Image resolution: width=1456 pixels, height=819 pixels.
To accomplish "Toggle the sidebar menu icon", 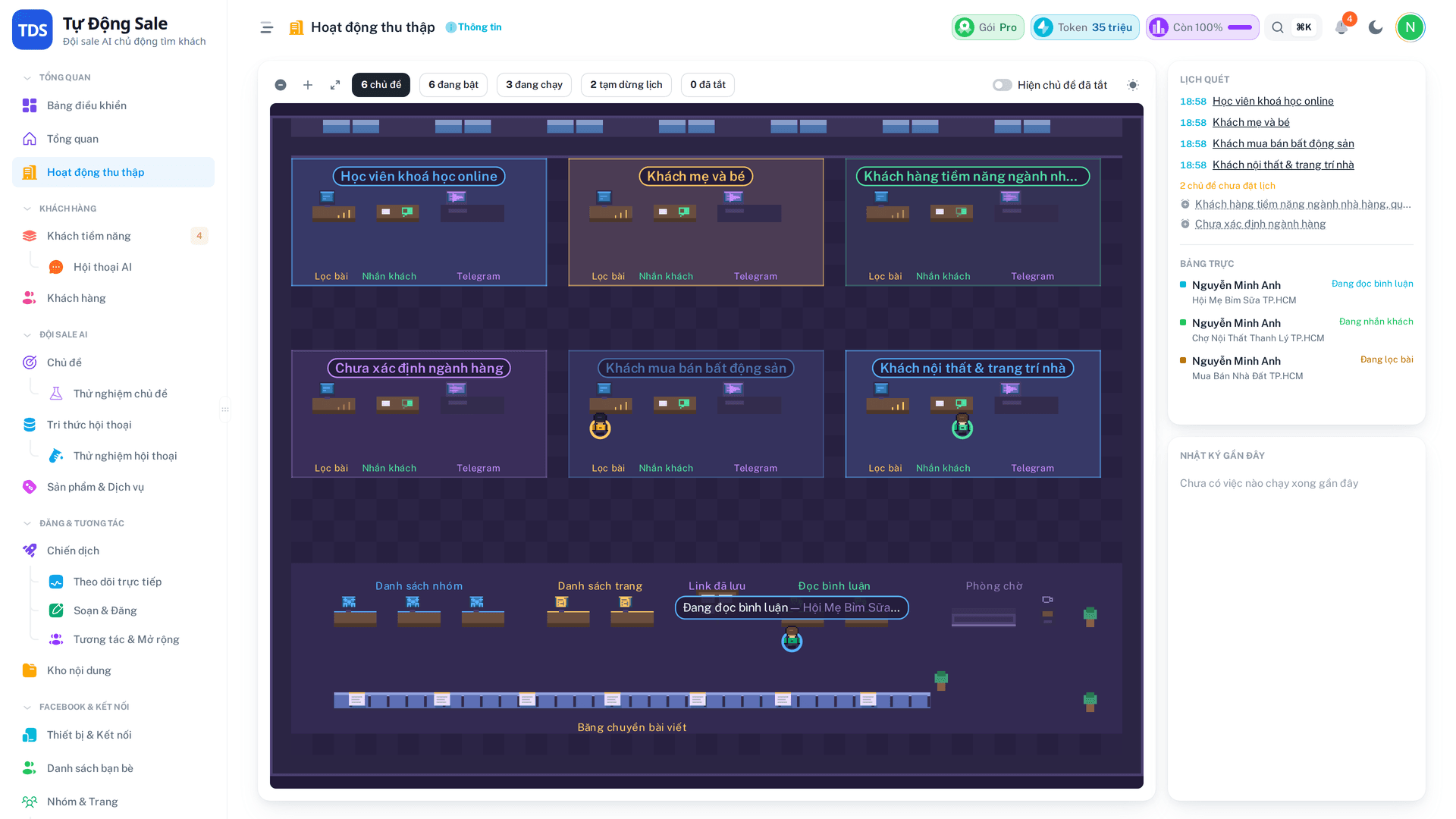I will pyautogui.click(x=266, y=27).
